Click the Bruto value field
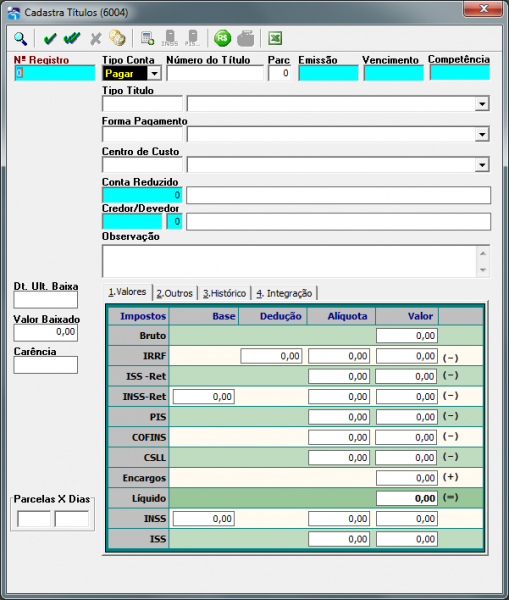 pos(407,336)
